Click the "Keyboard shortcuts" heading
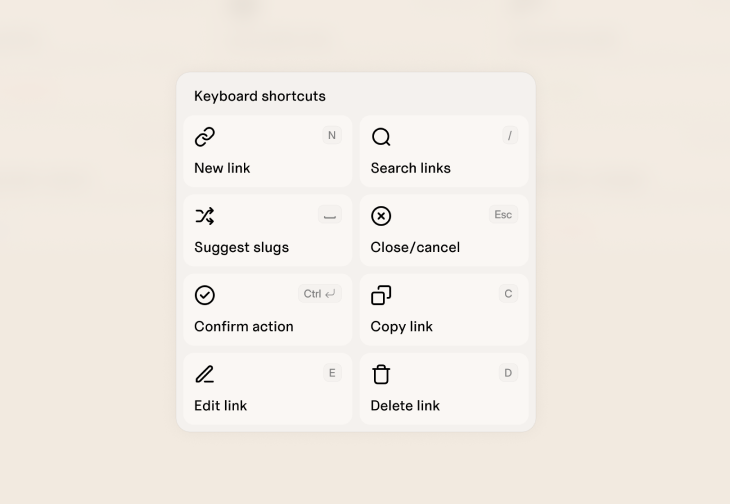Image resolution: width=730 pixels, height=504 pixels. click(259, 96)
